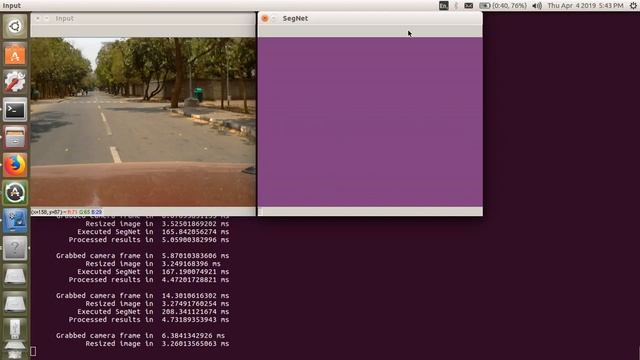
Task: Open the volume speaker indicator
Action: click(537, 5)
